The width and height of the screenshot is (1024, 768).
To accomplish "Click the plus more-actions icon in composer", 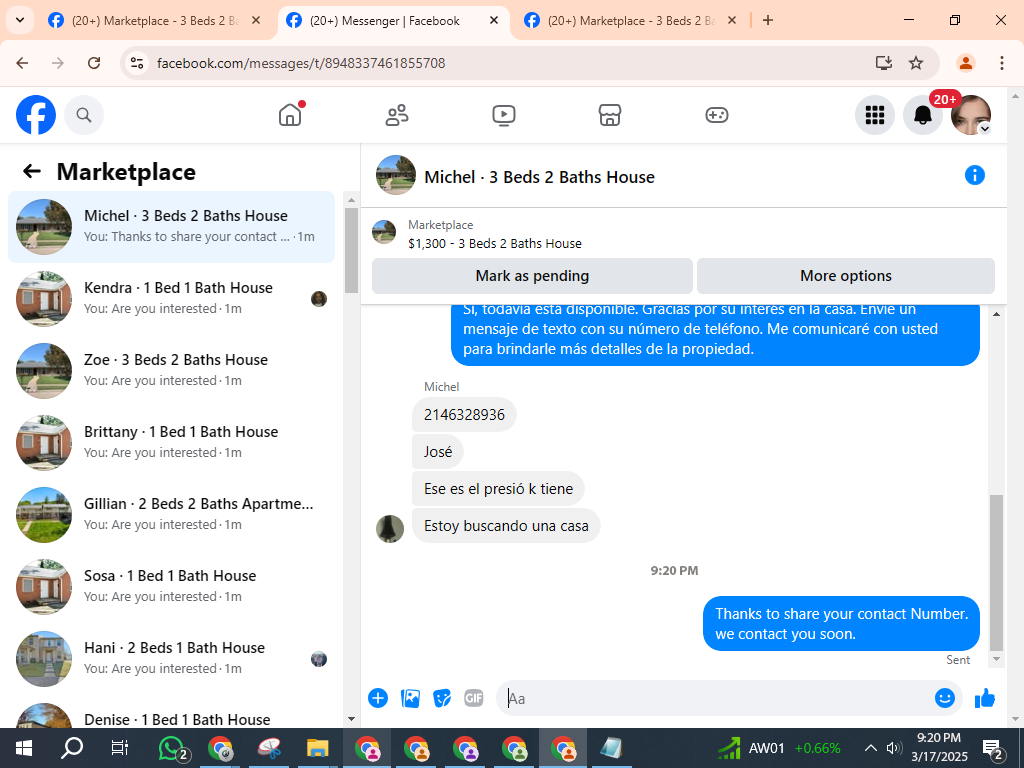I will pos(378,698).
